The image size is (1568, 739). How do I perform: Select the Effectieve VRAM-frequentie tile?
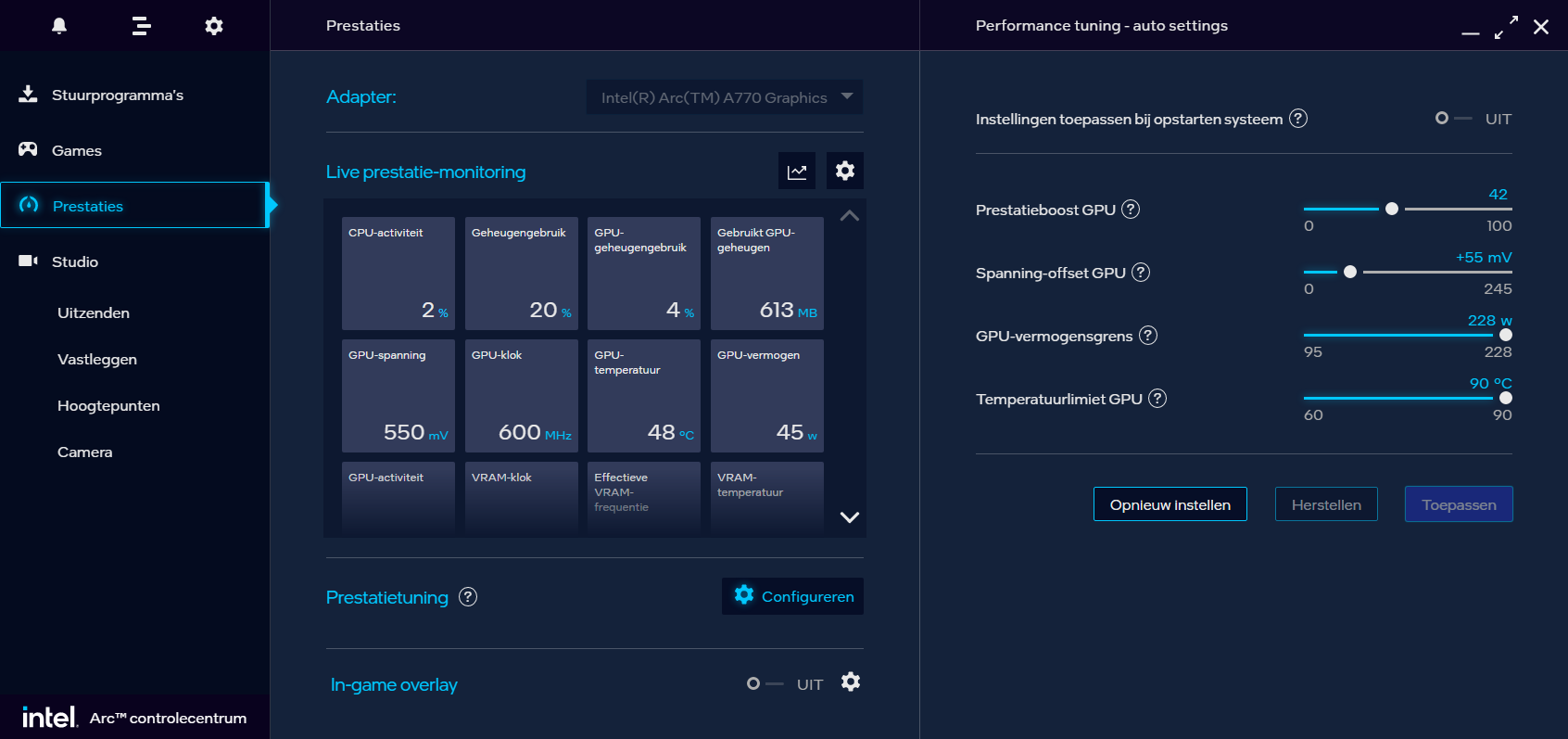(644, 499)
